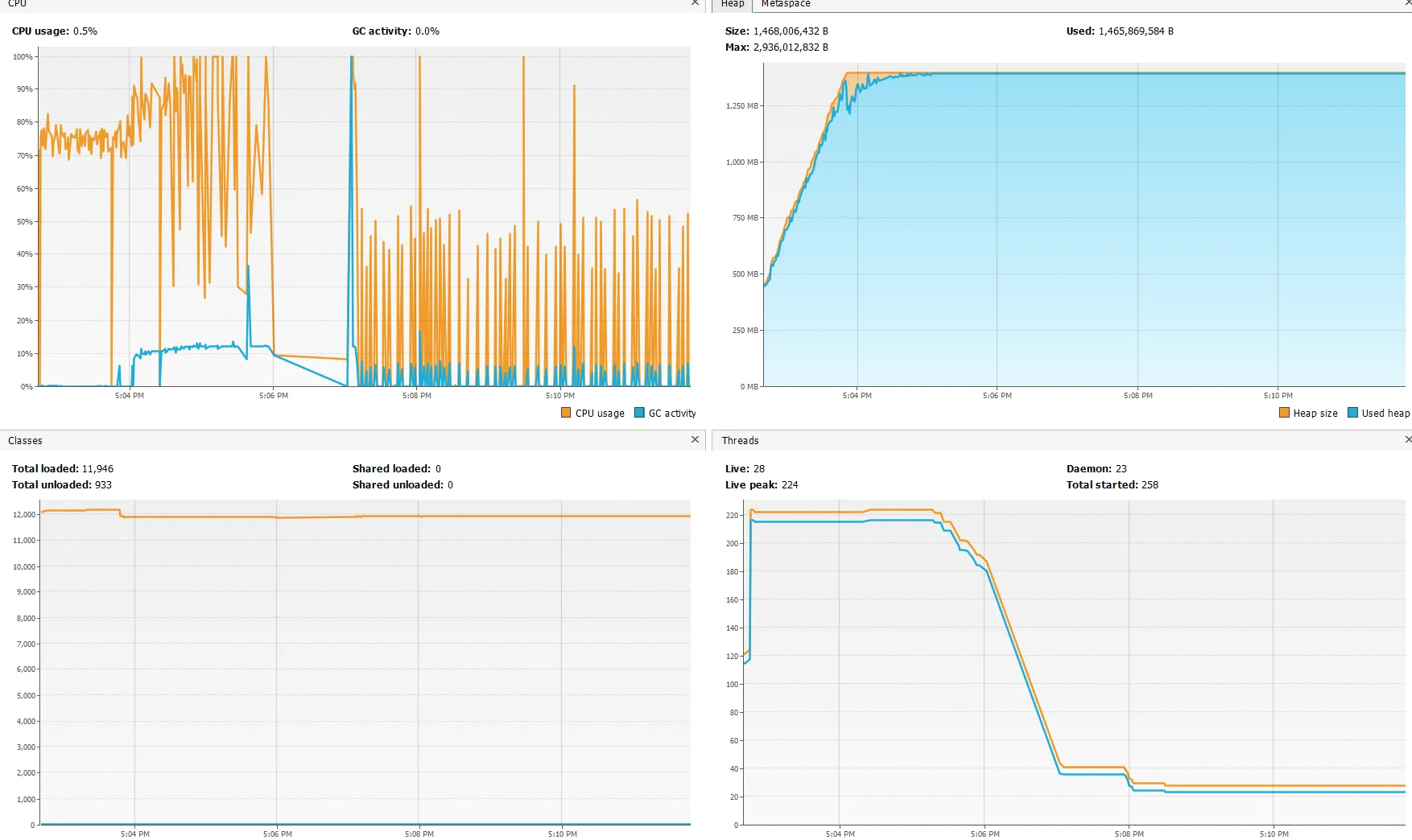This screenshot has width=1412, height=840.
Task: Click the Total loaded classes value
Action: 97,469
